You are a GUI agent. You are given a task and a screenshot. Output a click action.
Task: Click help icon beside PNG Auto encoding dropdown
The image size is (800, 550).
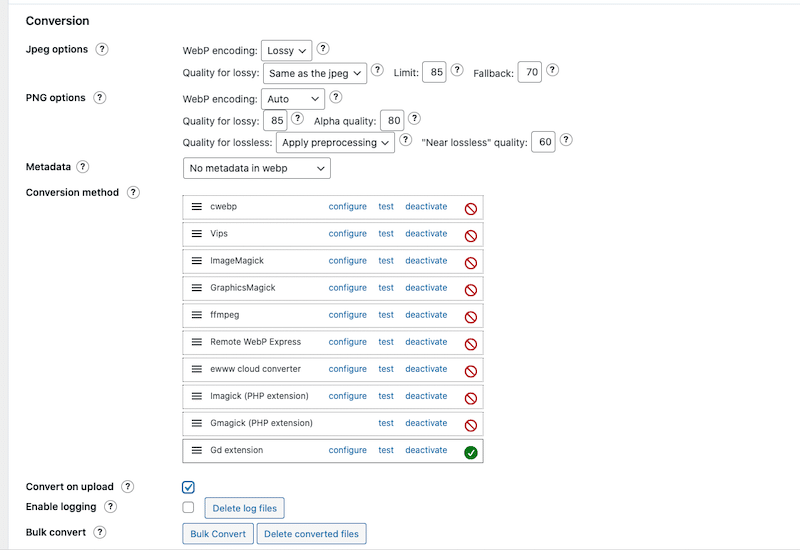pyautogui.click(x=336, y=97)
